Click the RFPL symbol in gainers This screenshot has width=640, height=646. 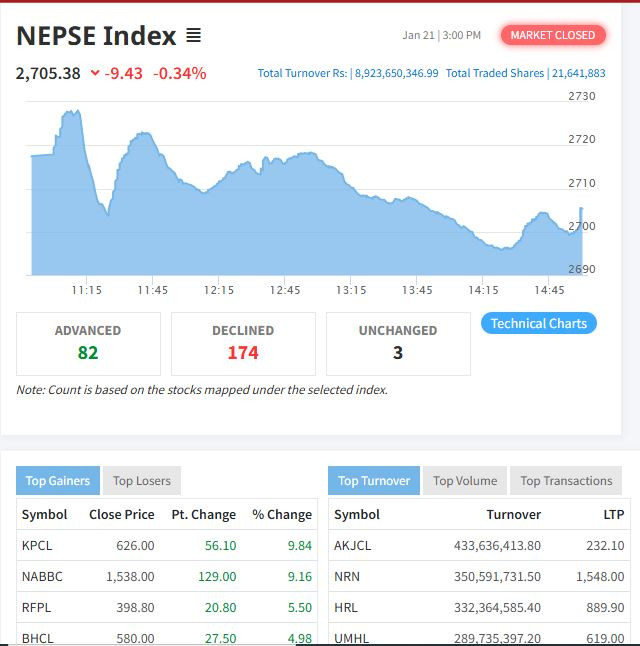(37, 607)
